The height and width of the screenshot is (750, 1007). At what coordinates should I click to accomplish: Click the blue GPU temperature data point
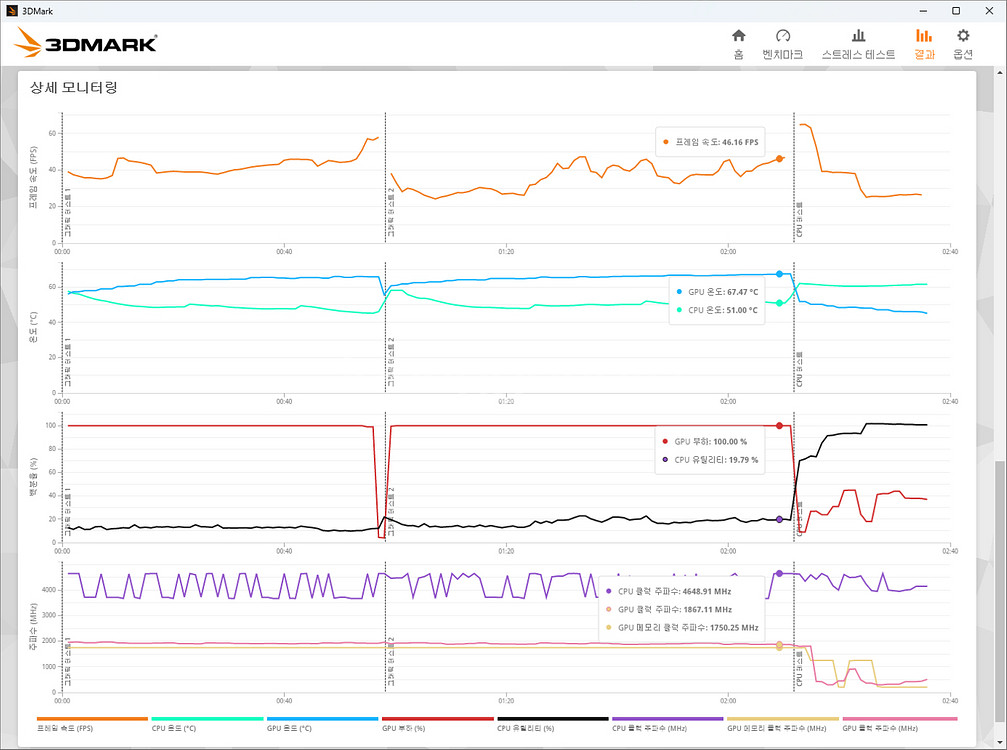(779, 273)
